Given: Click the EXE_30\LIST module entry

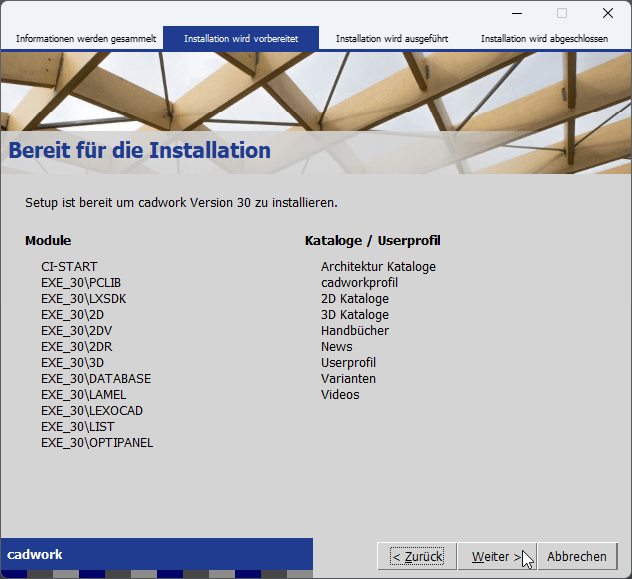Looking at the screenshot, I should (x=78, y=427).
